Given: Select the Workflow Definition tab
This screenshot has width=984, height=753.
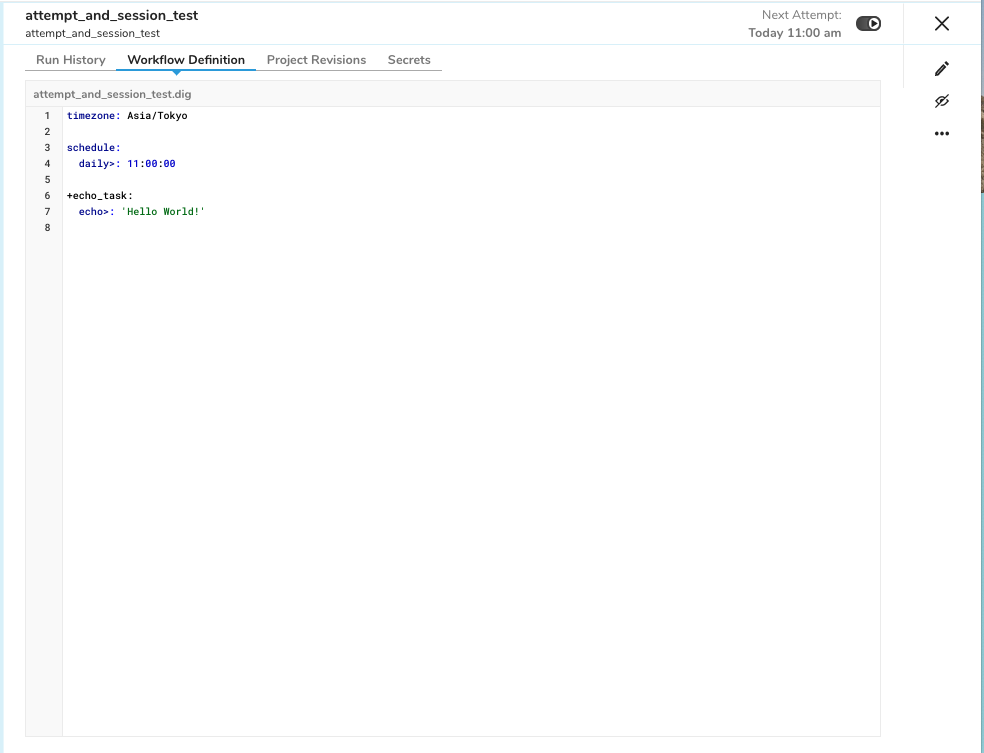Looking at the screenshot, I should point(185,60).
